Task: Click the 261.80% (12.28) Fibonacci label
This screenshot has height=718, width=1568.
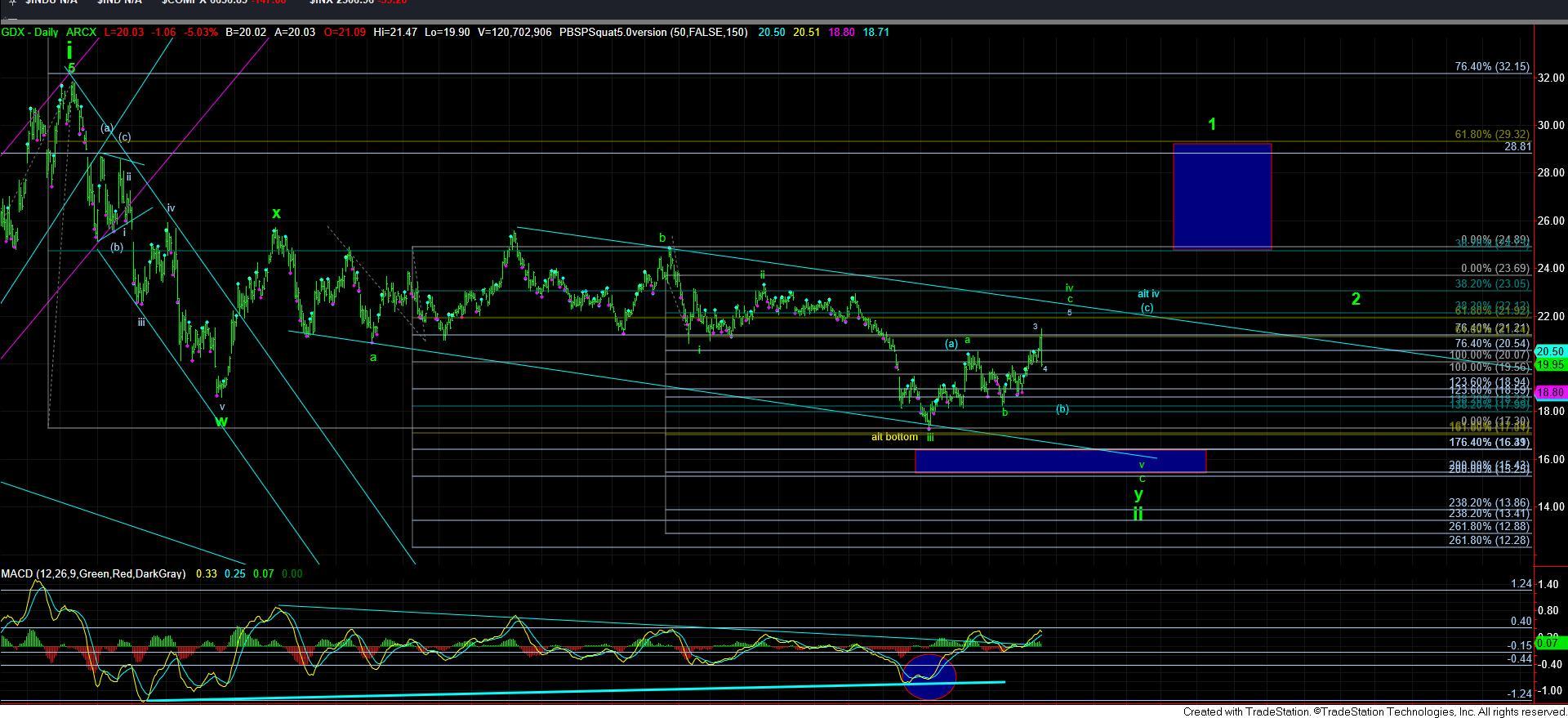Action: (x=1489, y=541)
